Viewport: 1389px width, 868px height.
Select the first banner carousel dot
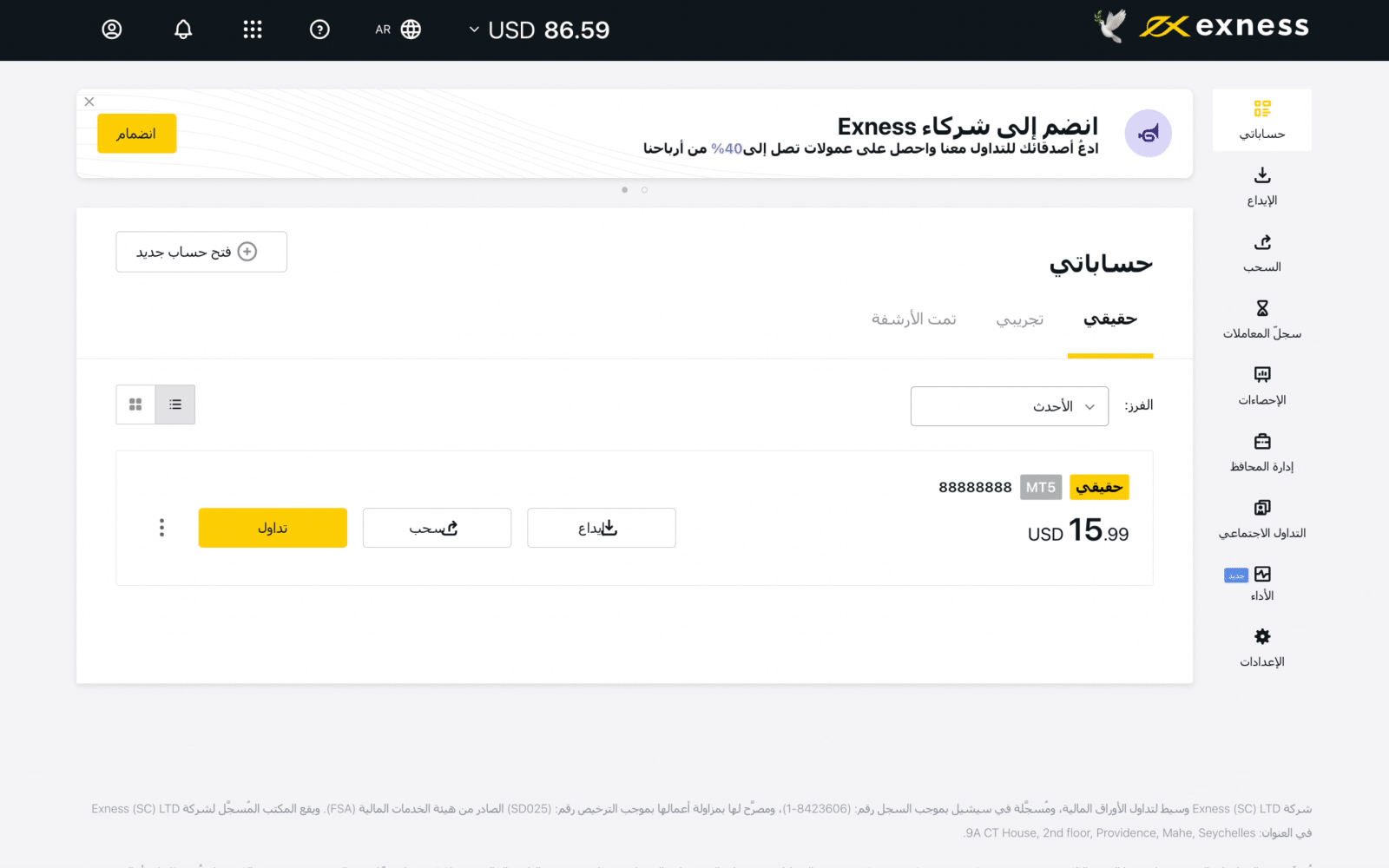click(x=624, y=190)
